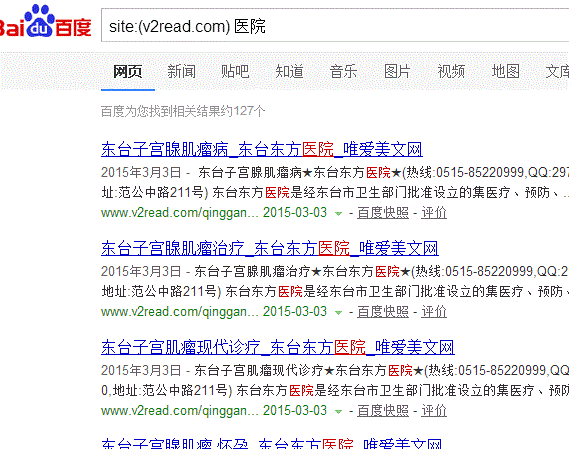Open 百度快照 for 东台子宫肌瘤现代诊疗 result
569x449 pixels.
click(x=383, y=411)
